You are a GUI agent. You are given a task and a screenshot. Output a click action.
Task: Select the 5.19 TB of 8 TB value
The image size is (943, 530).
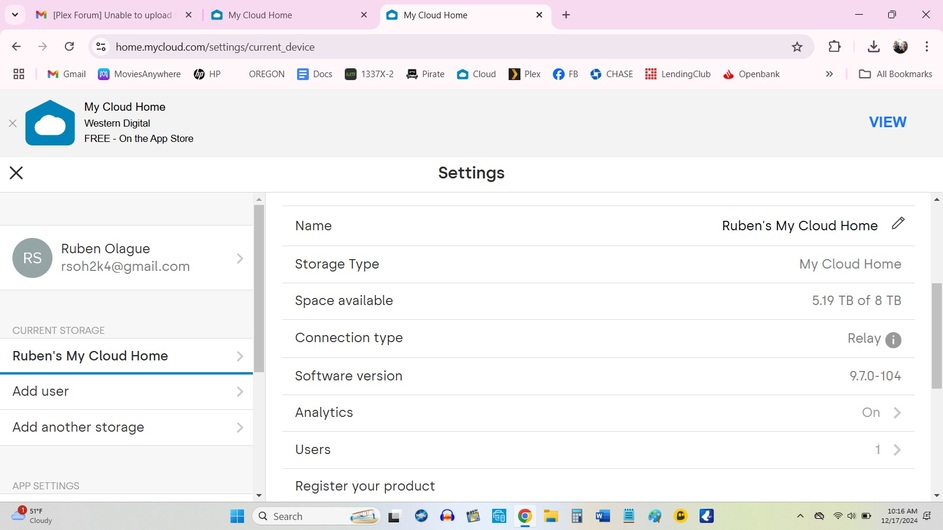click(856, 301)
